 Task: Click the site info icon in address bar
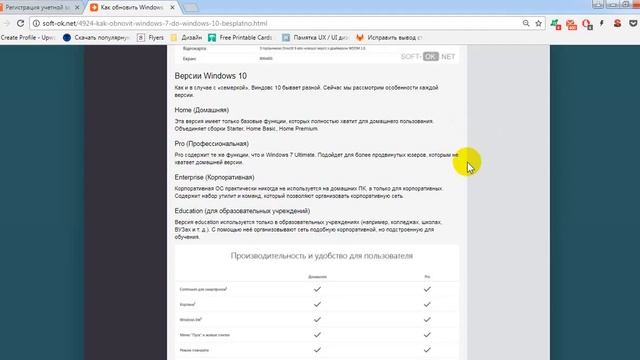pyautogui.click(x=36, y=23)
